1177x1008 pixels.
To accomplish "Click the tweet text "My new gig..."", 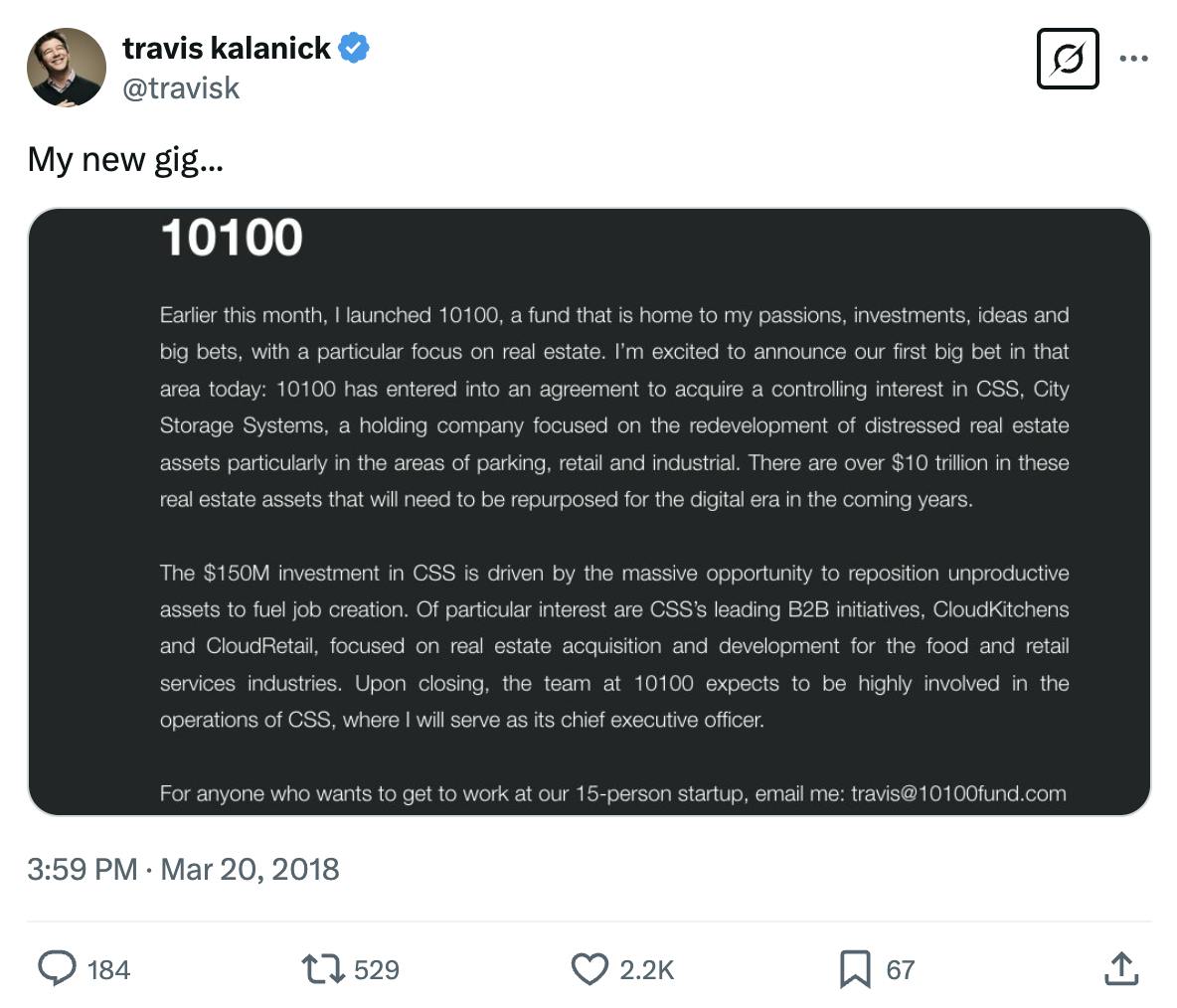I will click(125, 159).
